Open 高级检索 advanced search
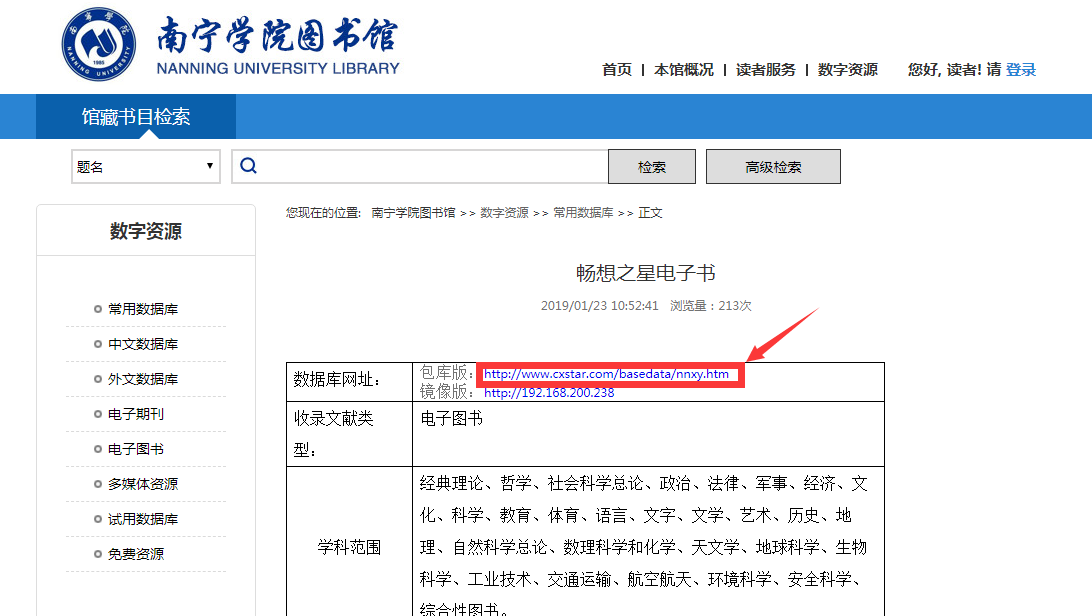The image size is (1092, 616). point(773,167)
